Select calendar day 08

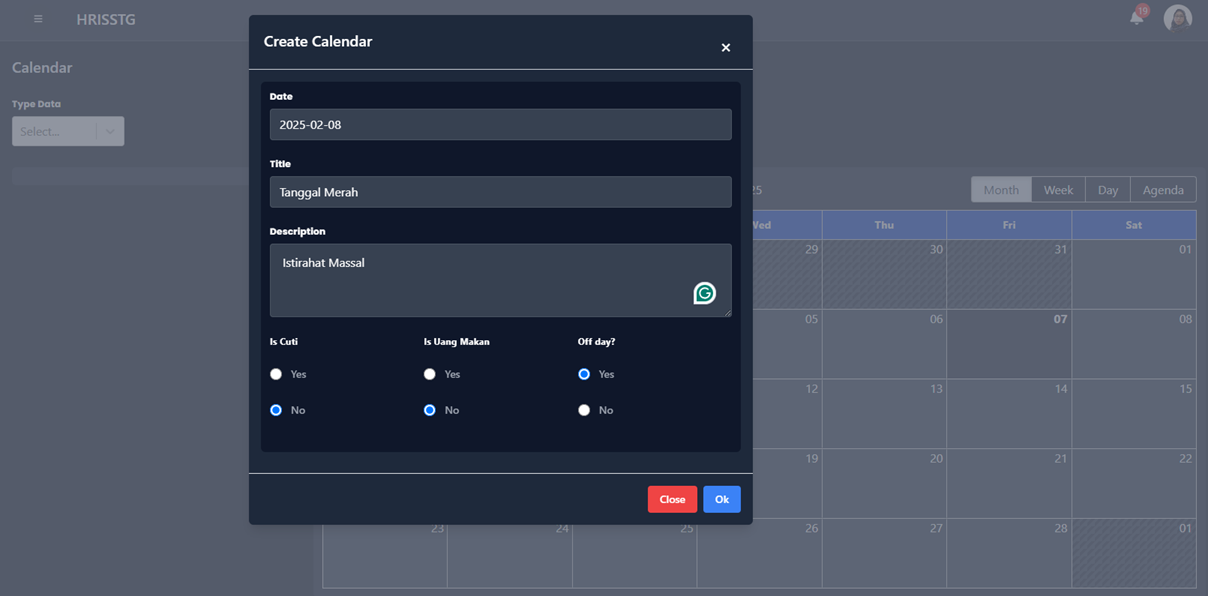coord(1134,344)
